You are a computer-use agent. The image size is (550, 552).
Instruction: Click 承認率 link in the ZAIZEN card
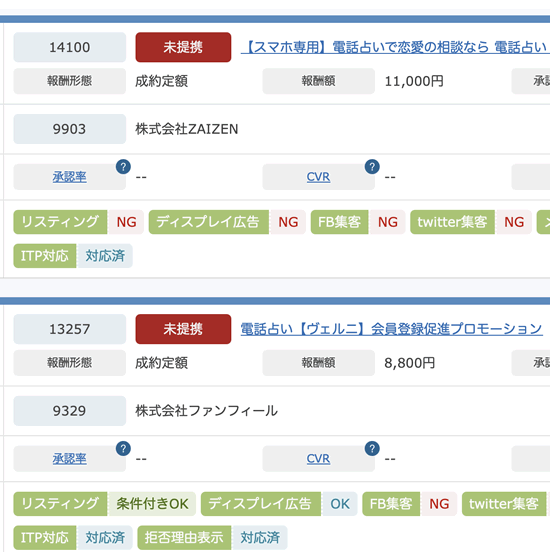coord(69,177)
